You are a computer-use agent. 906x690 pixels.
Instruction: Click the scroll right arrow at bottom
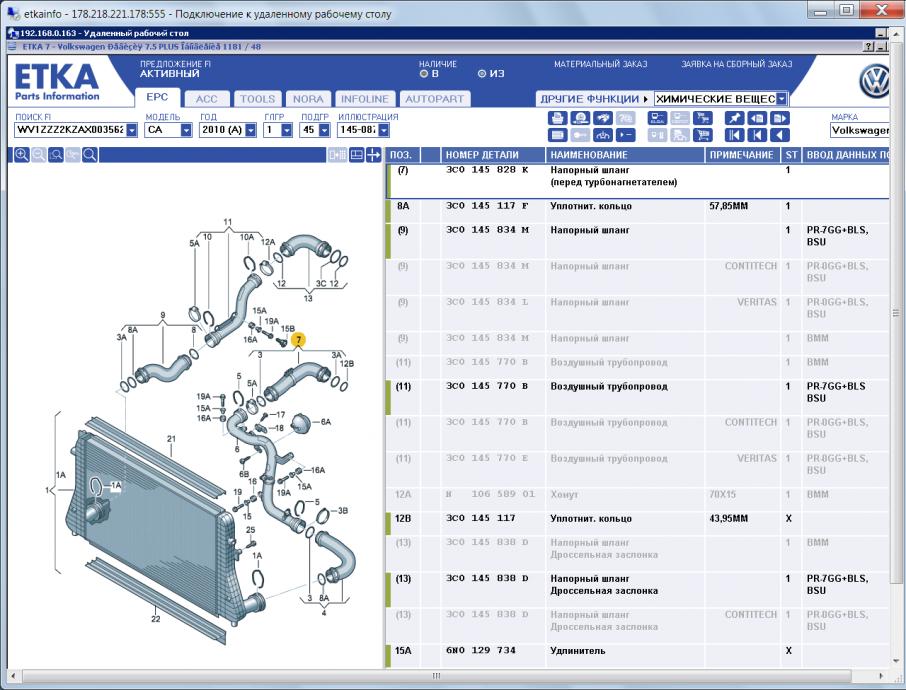pyautogui.click(x=881, y=675)
